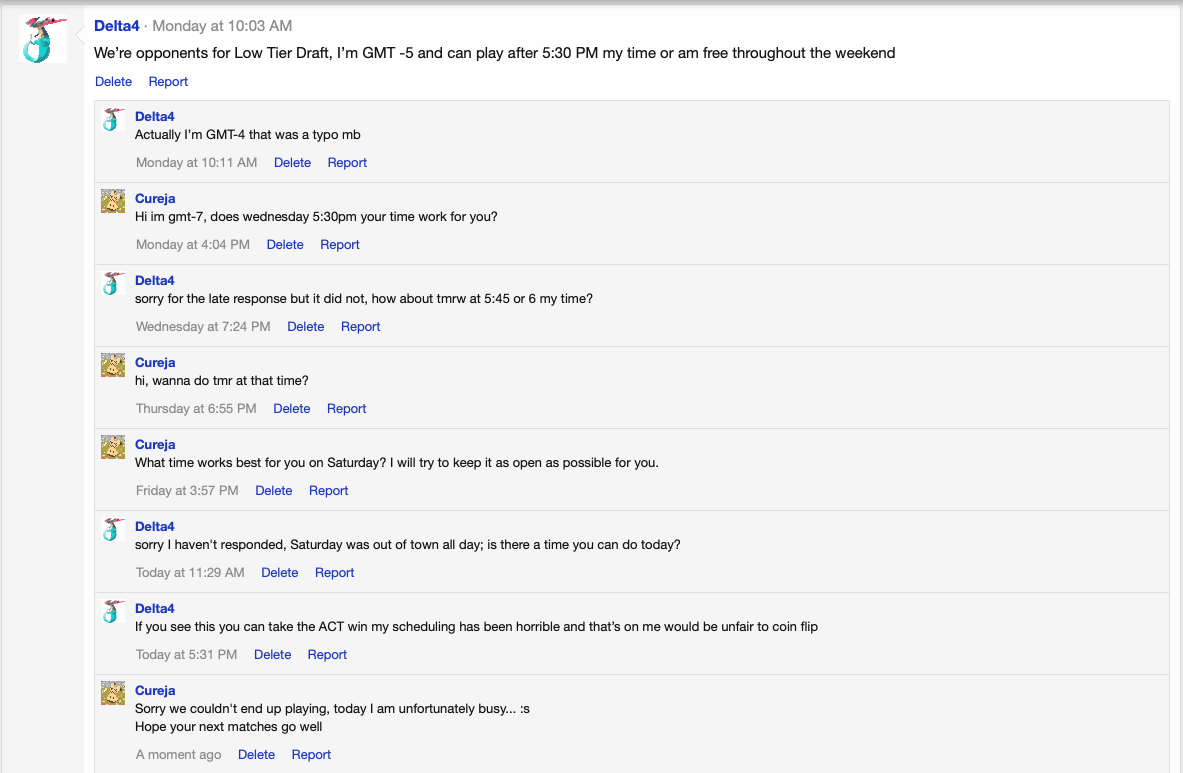Report the main Low Tier Draft post
1183x773 pixels.
pos(168,82)
